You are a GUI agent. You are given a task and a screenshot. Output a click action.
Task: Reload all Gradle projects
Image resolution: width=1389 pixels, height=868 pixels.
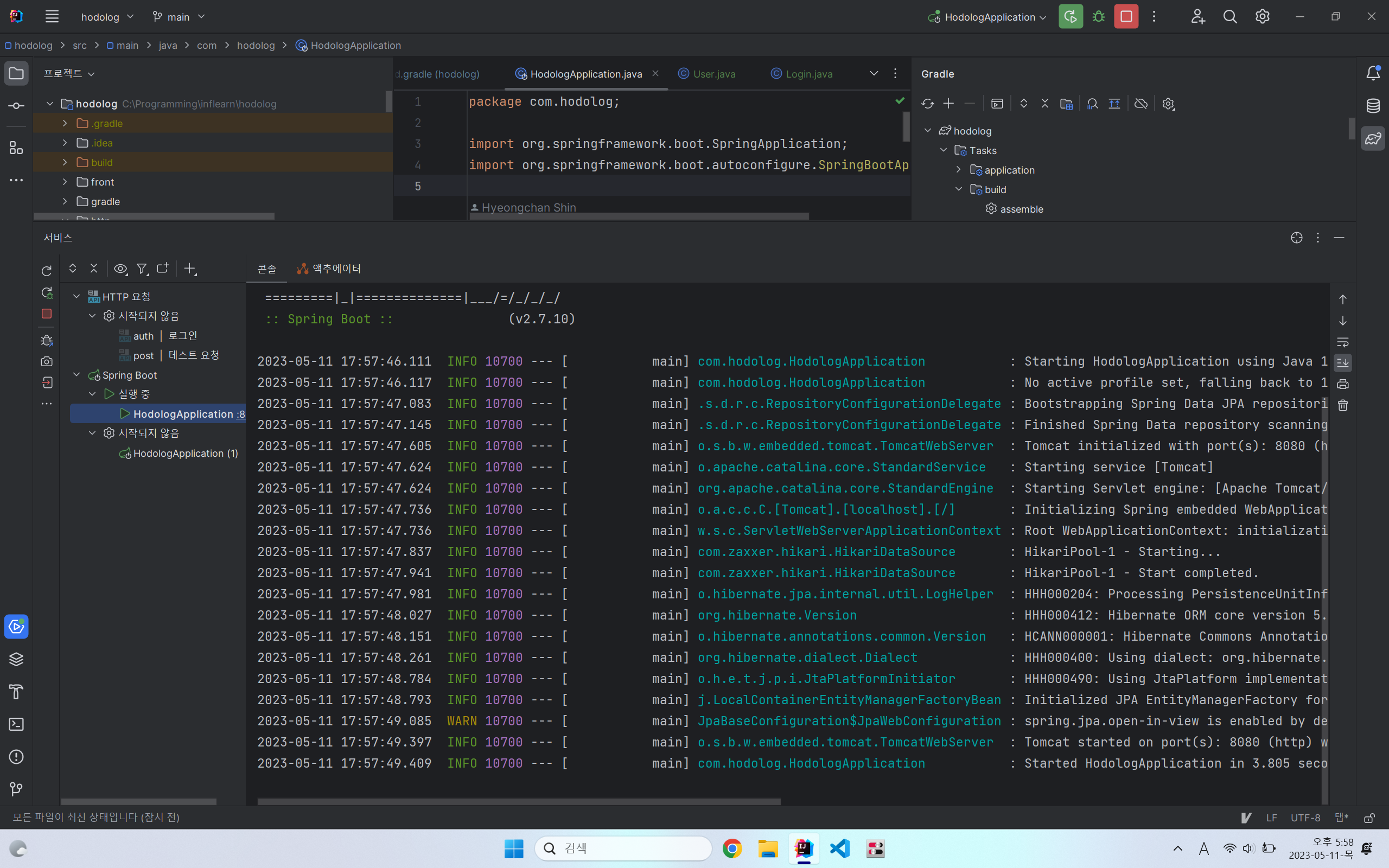(x=927, y=104)
